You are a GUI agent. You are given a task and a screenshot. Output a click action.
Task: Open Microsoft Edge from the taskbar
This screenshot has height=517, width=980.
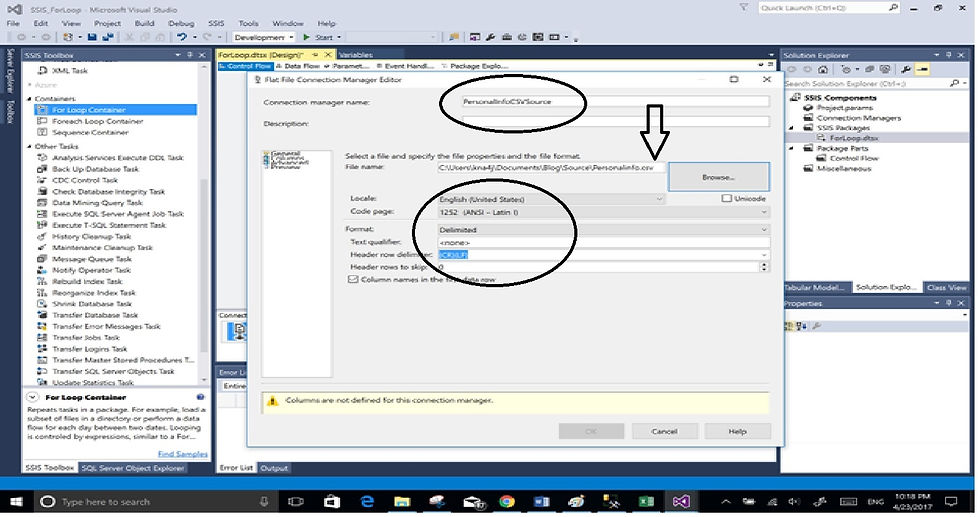coord(368,501)
